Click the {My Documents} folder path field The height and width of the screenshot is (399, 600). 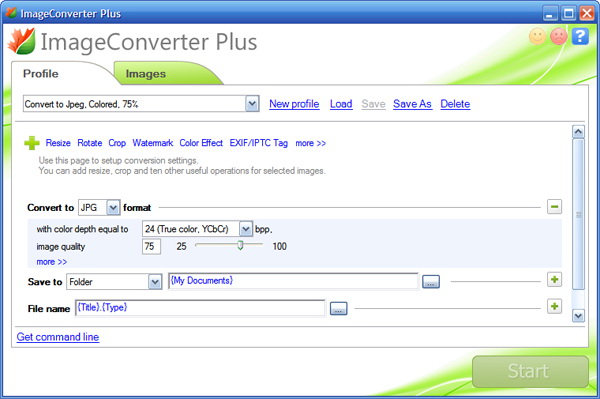coord(293,281)
